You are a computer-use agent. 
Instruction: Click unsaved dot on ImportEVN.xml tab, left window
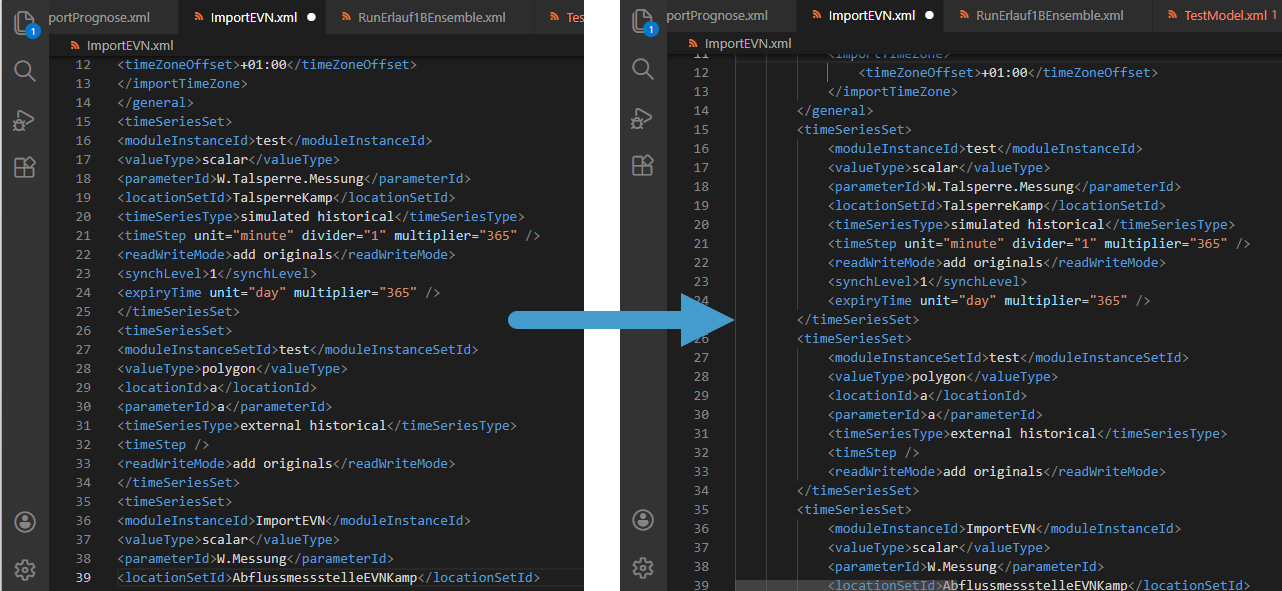point(312,17)
